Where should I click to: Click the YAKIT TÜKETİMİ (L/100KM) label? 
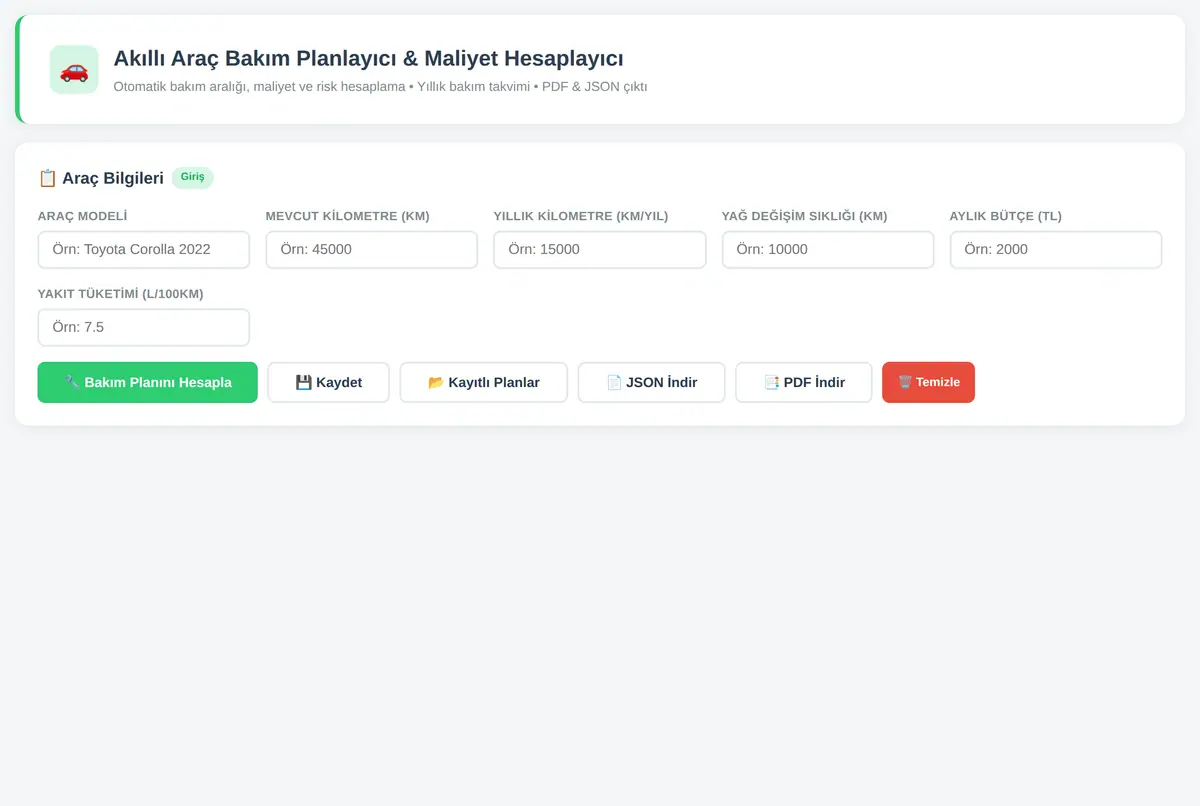pos(121,293)
